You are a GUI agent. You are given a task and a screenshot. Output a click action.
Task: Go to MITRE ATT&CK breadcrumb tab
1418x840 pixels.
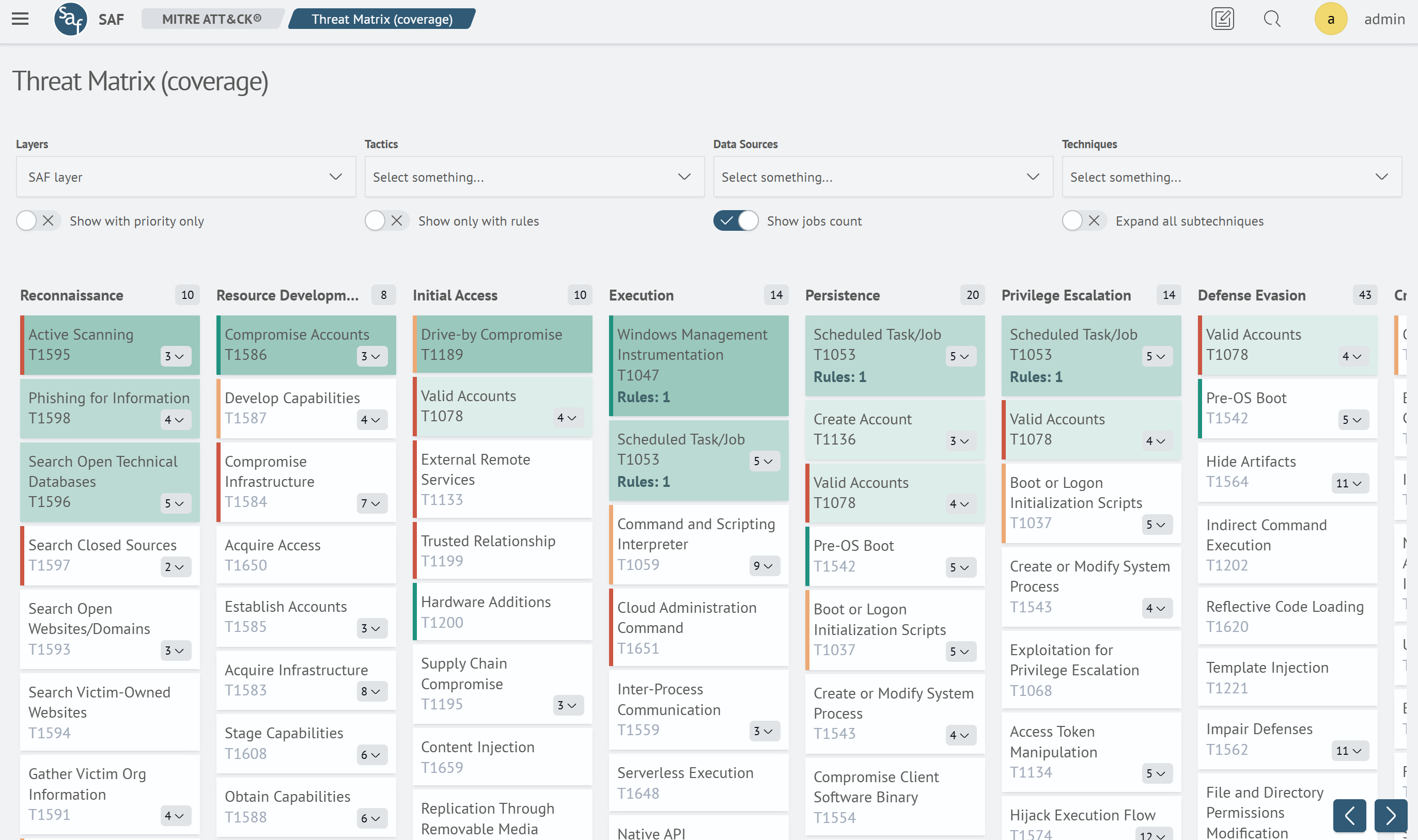tap(211, 19)
